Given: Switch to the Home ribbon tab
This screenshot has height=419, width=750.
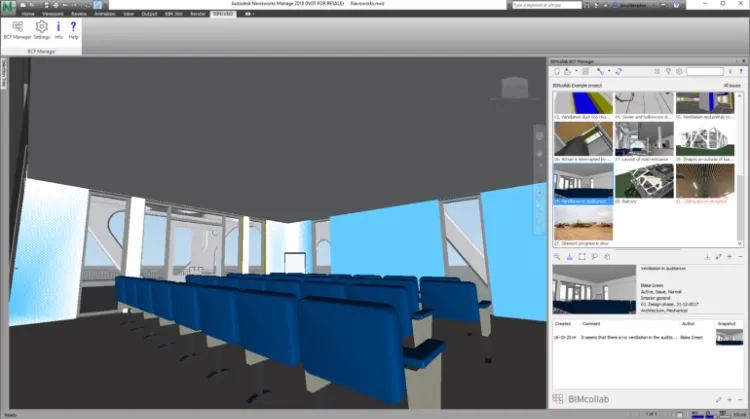Looking at the screenshot, I should coord(28,14).
